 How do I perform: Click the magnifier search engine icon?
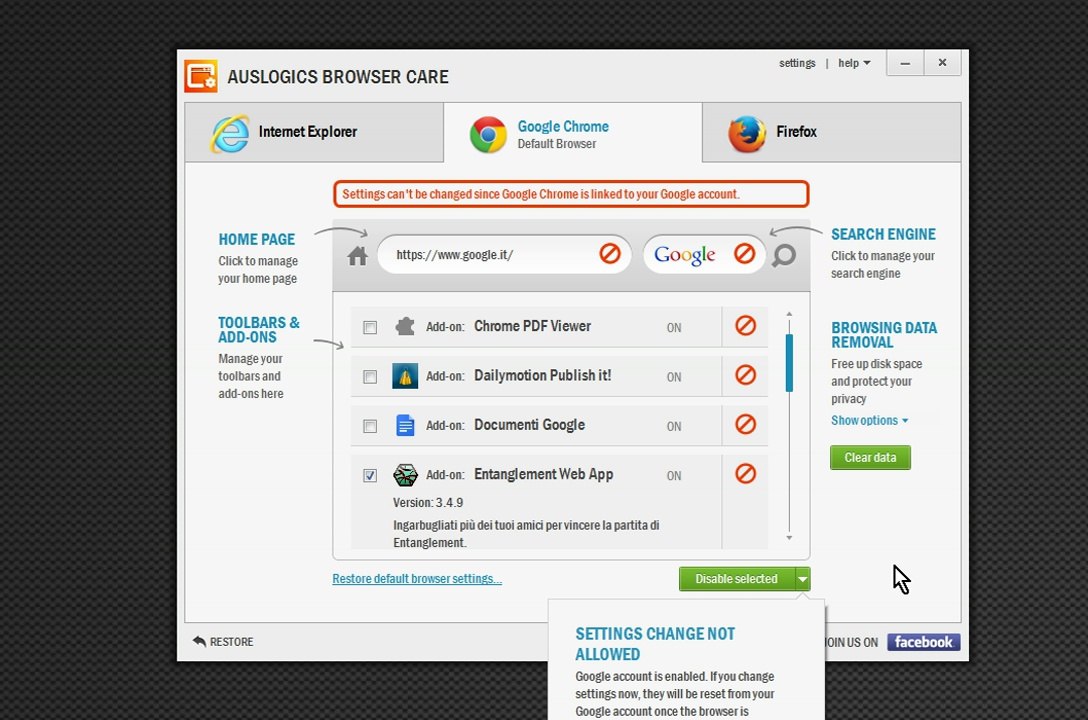point(784,255)
